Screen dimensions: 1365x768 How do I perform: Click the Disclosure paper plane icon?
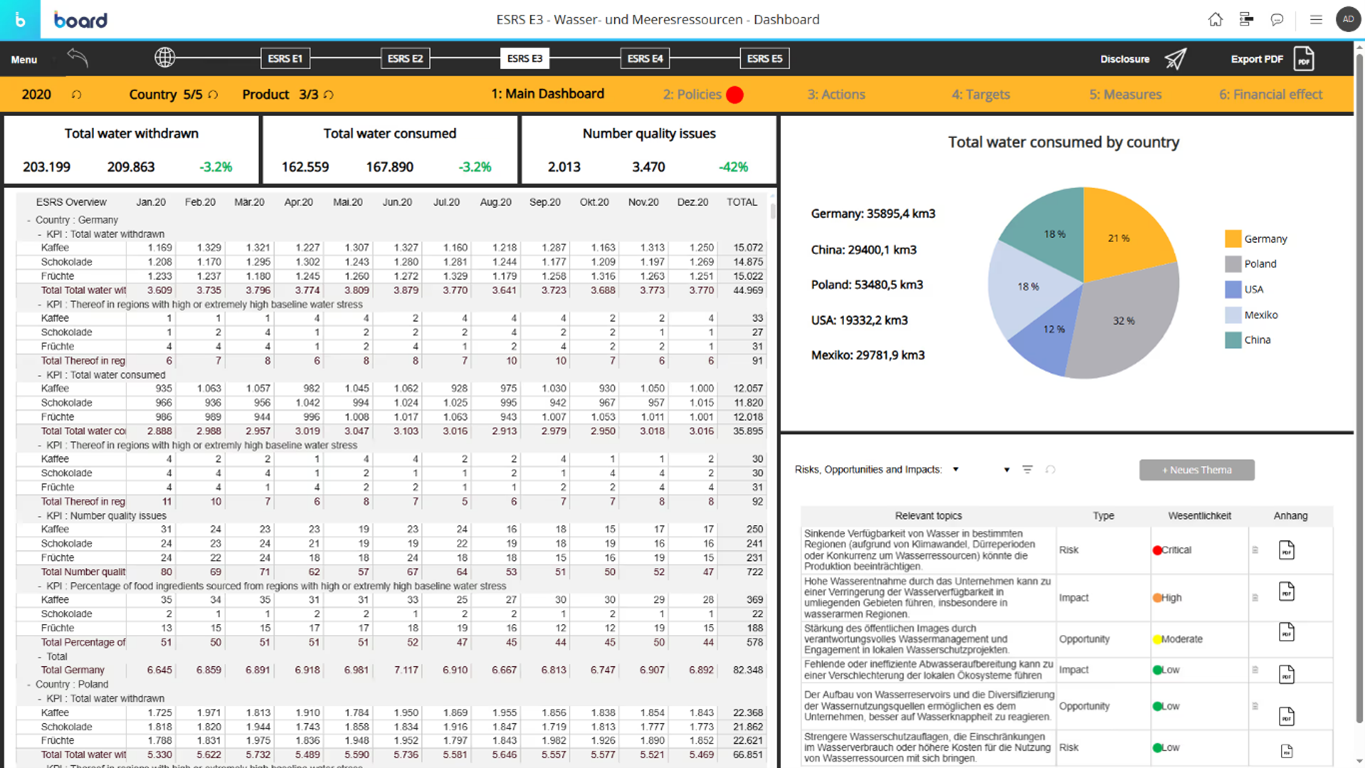[x=1176, y=59]
